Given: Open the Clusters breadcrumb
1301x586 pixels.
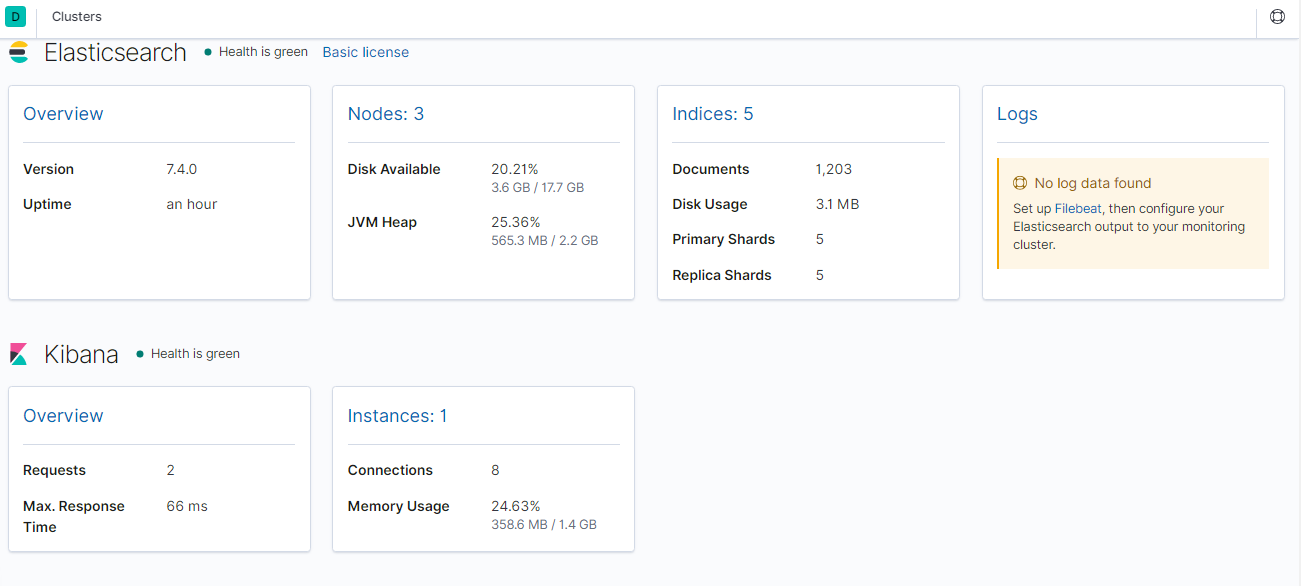Looking at the screenshot, I should (77, 17).
